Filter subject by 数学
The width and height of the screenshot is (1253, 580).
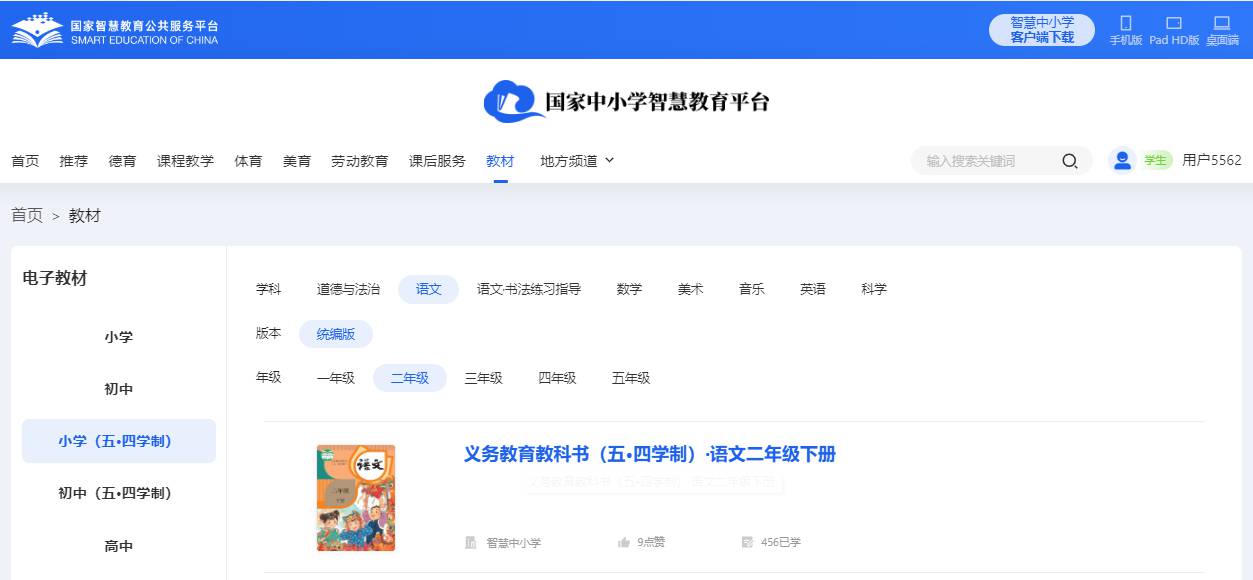pyautogui.click(x=629, y=289)
